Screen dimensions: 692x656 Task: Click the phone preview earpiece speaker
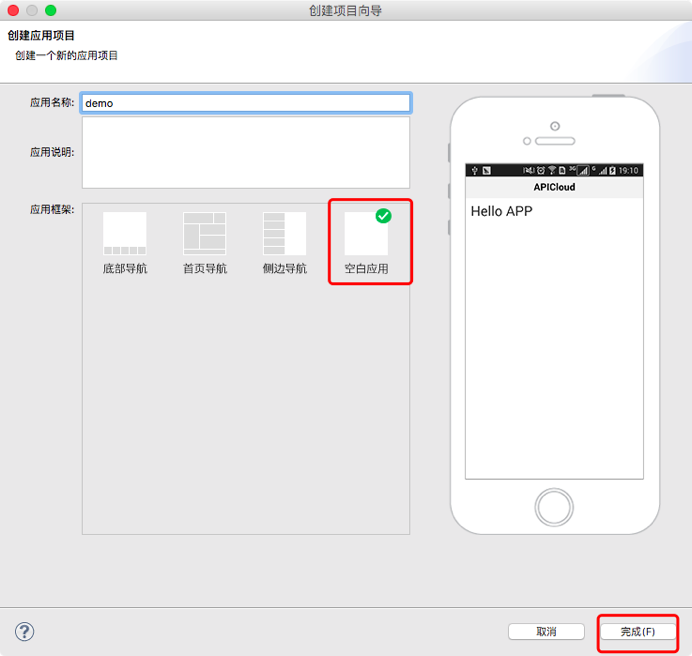pyautogui.click(x=555, y=141)
